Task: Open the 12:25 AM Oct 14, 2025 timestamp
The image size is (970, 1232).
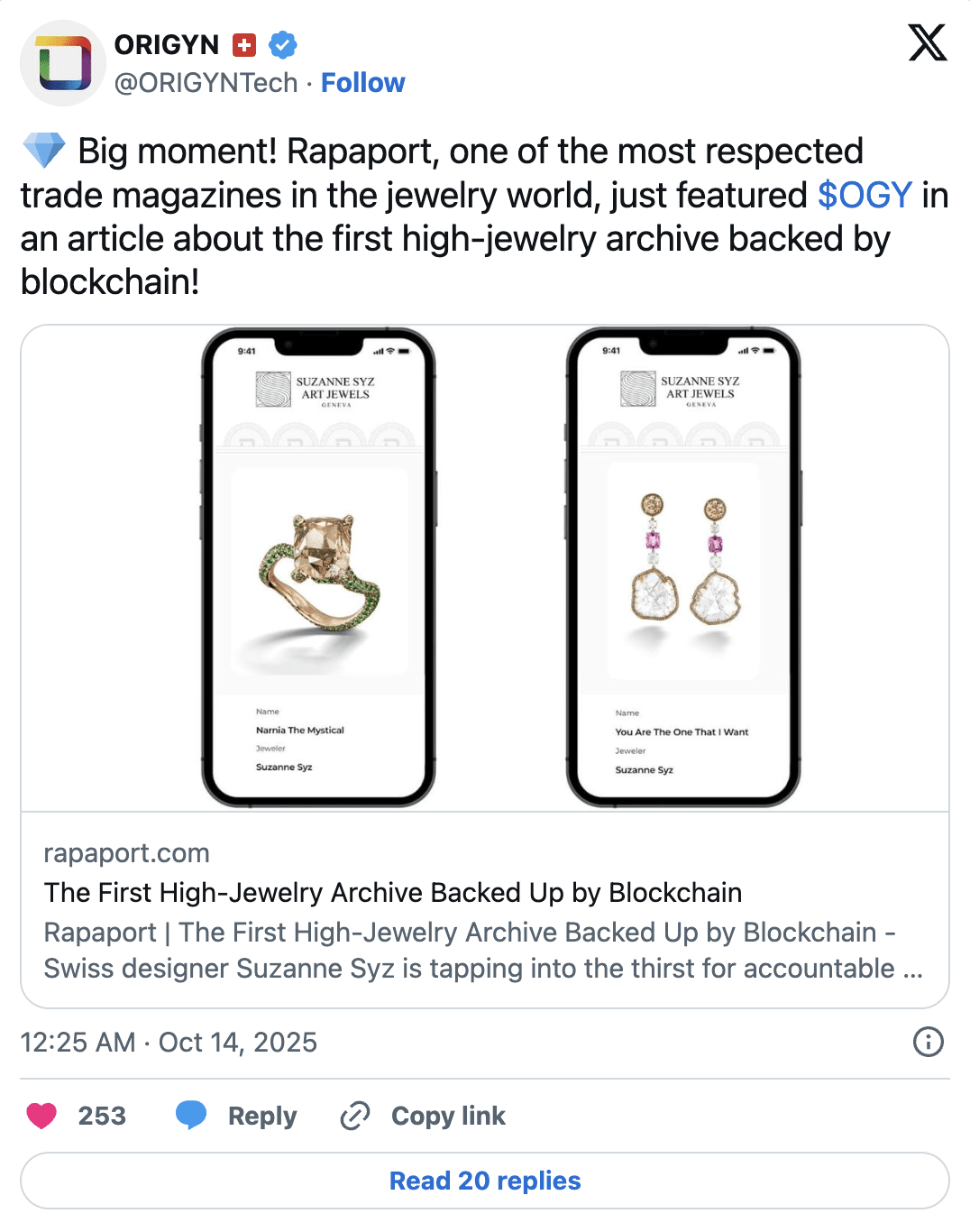Action: click(x=169, y=1043)
